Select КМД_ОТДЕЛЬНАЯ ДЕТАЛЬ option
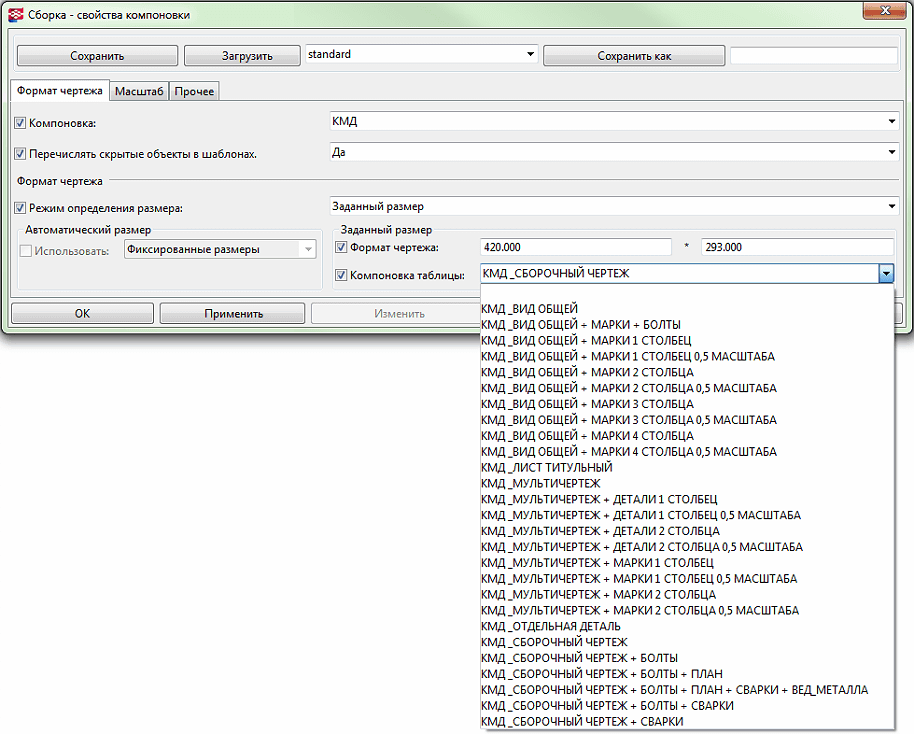The width and height of the screenshot is (914, 734). coord(687,627)
